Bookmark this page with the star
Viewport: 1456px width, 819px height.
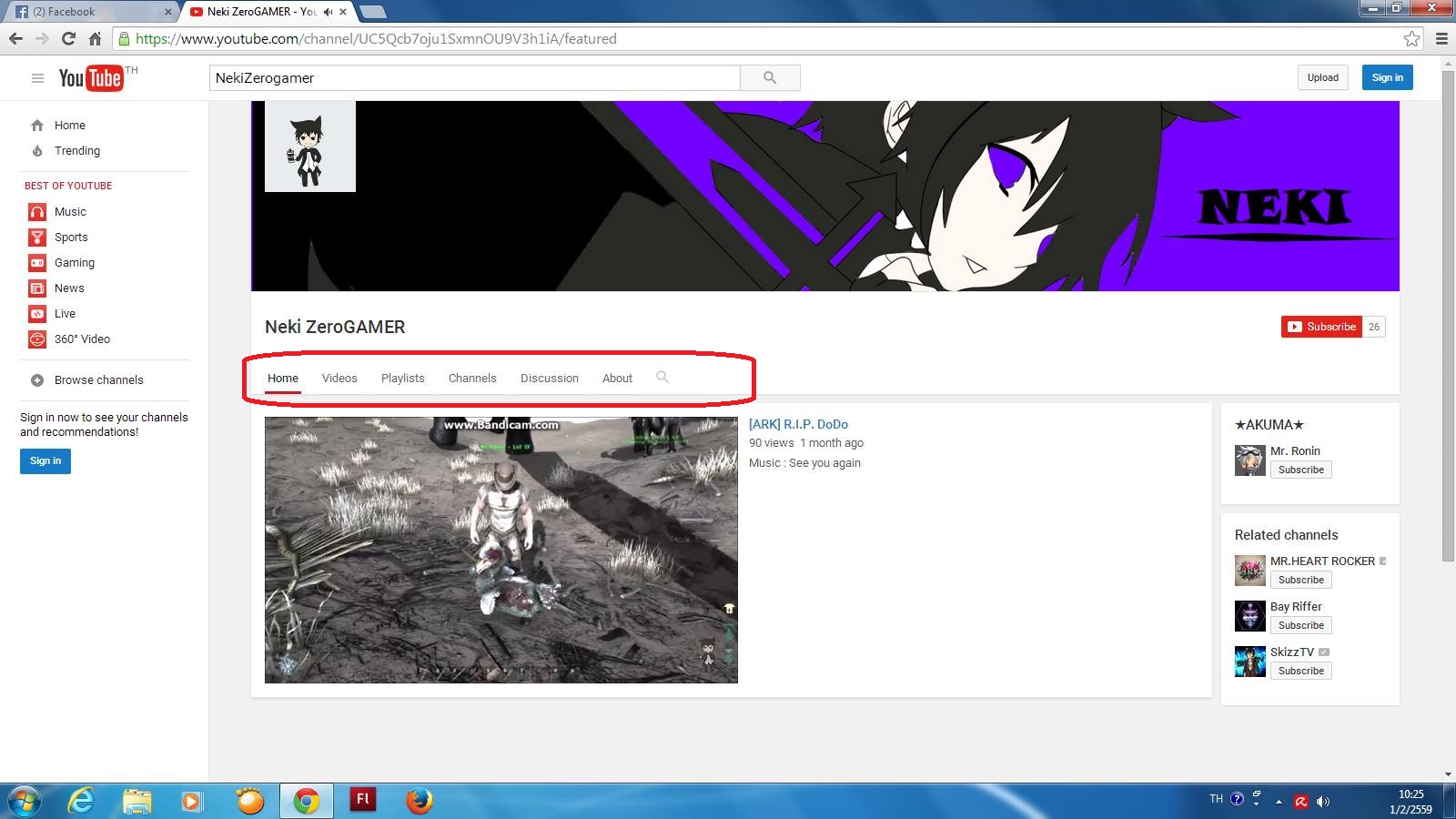(1411, 38)
